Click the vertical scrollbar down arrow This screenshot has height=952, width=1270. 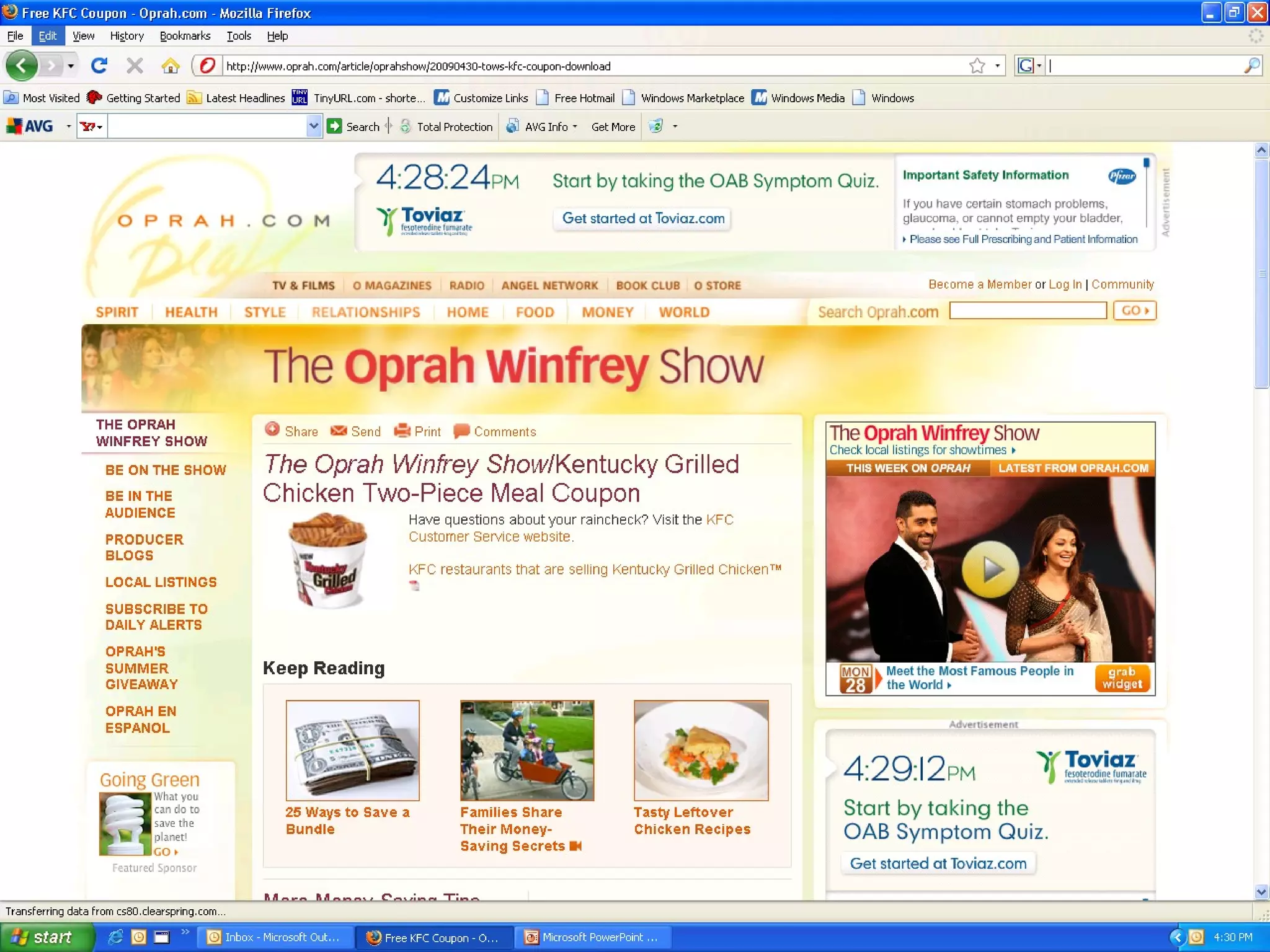(x=1261, y=892)
